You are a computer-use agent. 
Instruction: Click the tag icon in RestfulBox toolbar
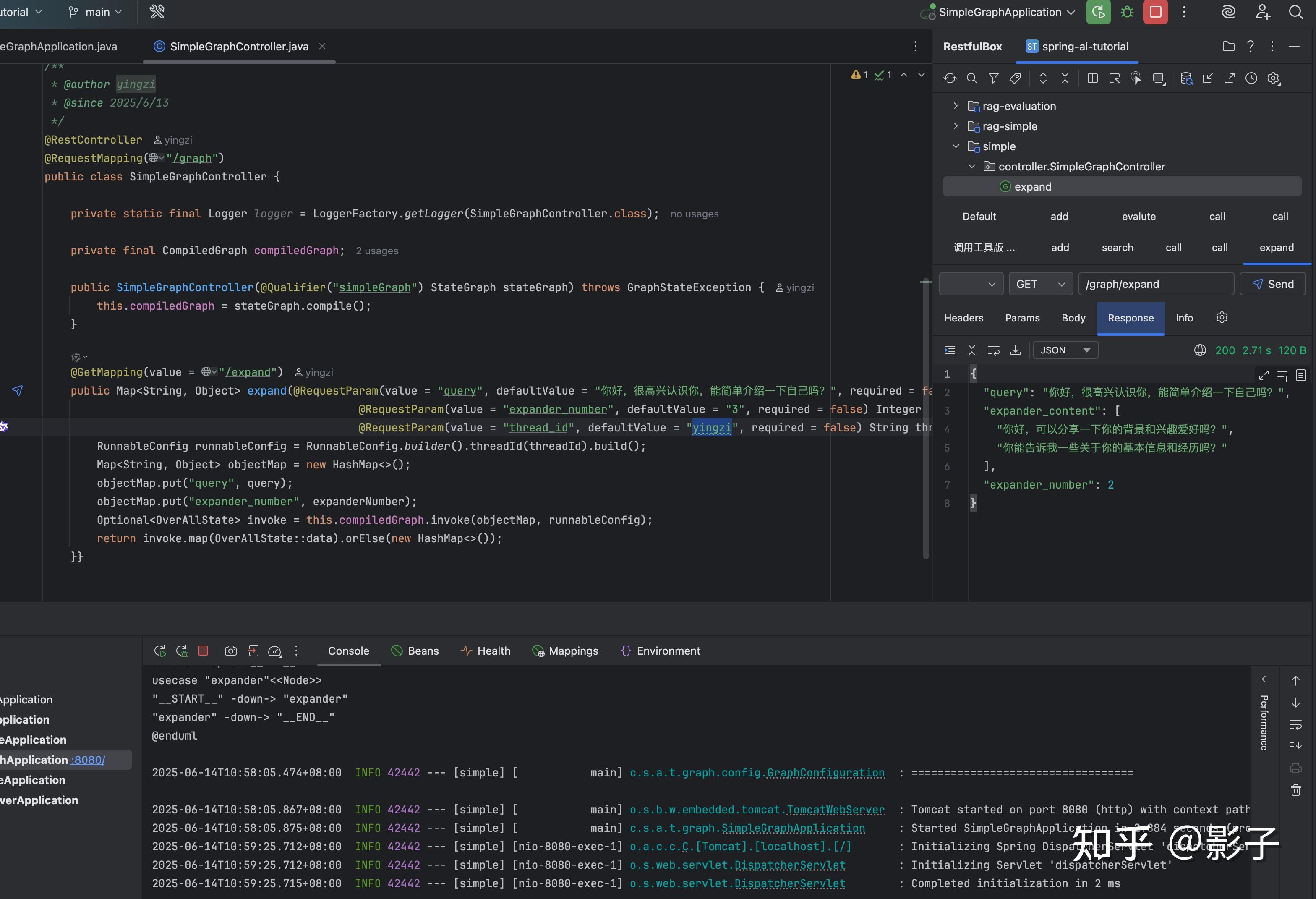coord(1015,78)
